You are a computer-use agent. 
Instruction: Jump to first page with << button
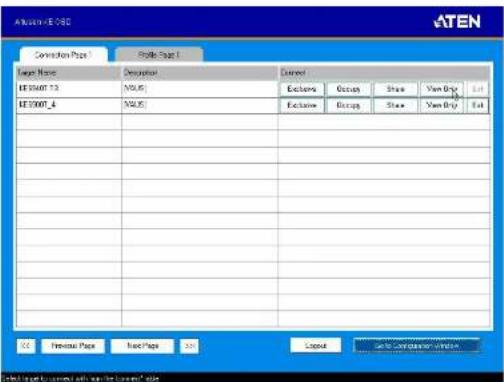point(26,346)
